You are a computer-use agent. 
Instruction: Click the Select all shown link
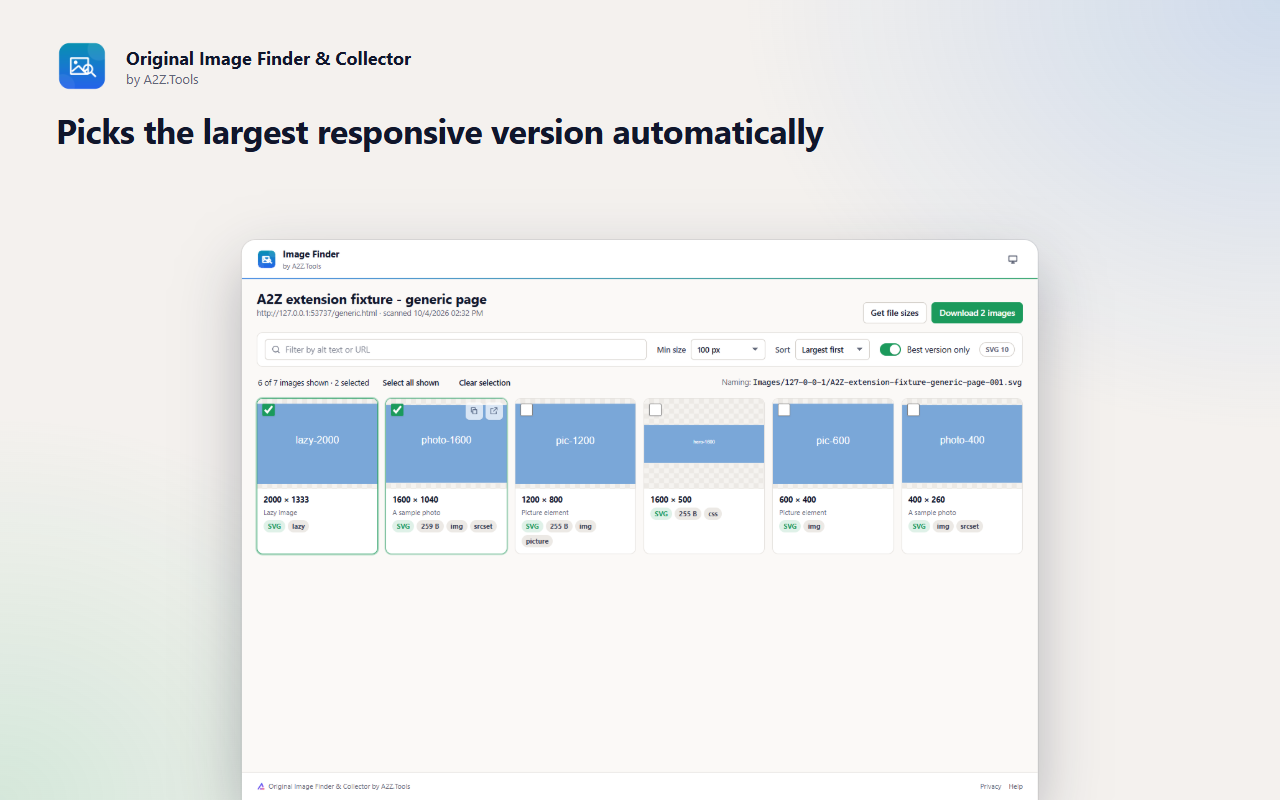point(411,383)
